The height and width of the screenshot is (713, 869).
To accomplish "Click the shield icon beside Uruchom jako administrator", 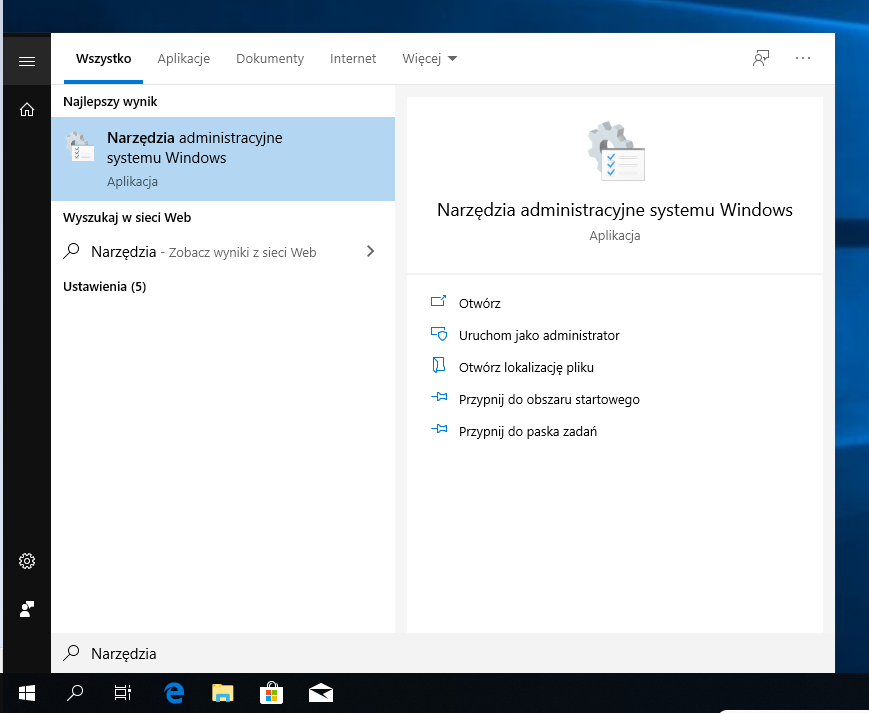I will 438,334.
